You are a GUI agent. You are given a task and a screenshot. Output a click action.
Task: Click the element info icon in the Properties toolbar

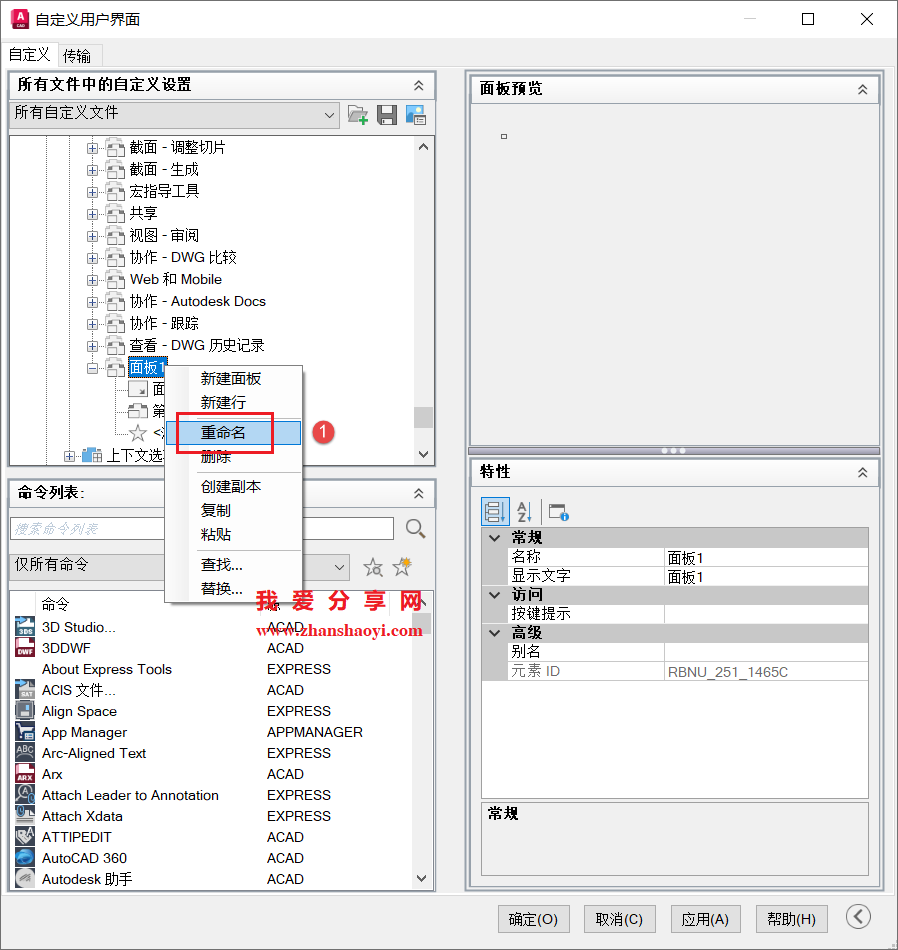[558, 511]
